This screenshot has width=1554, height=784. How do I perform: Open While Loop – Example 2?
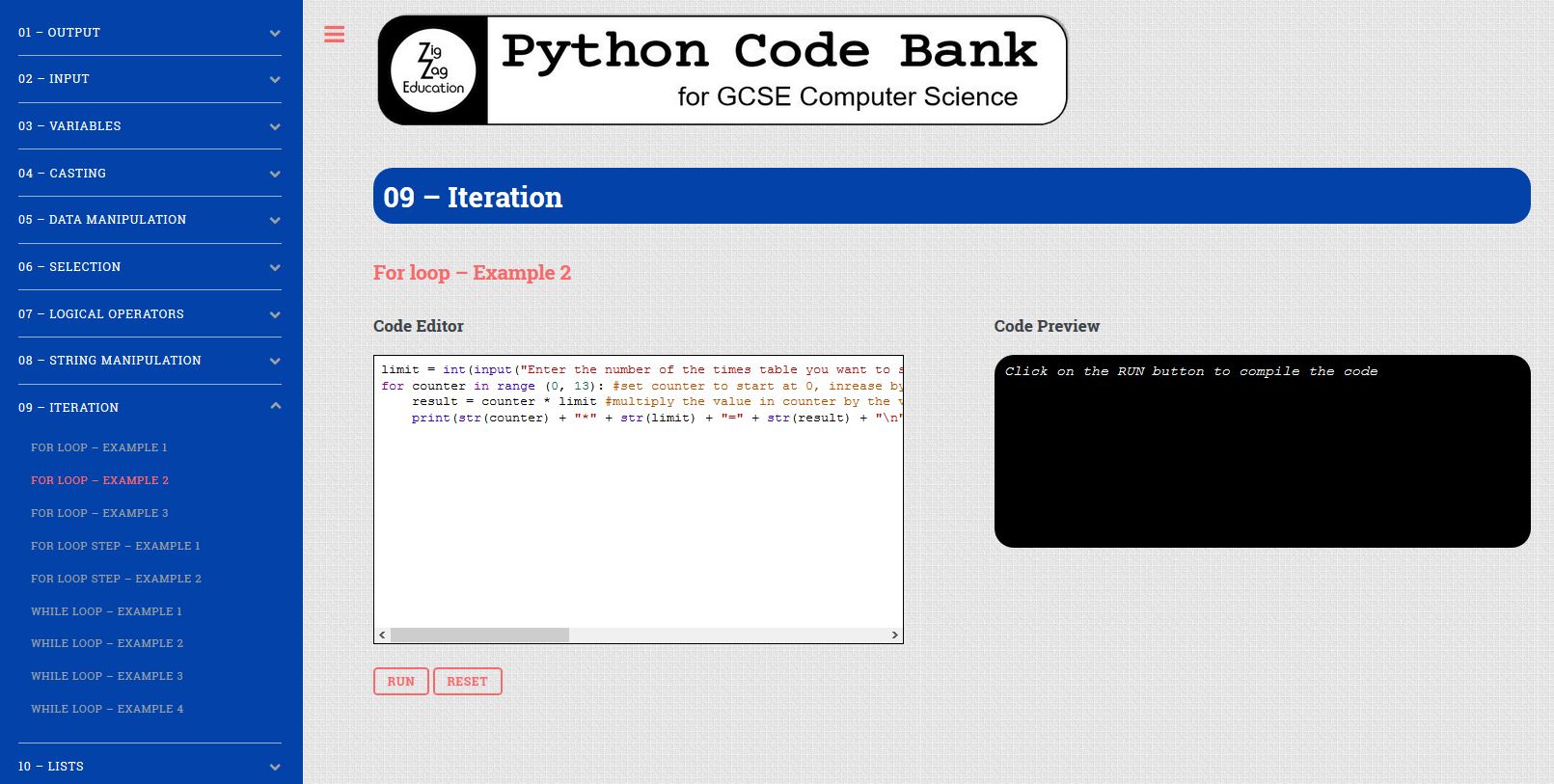click(107, 643)
